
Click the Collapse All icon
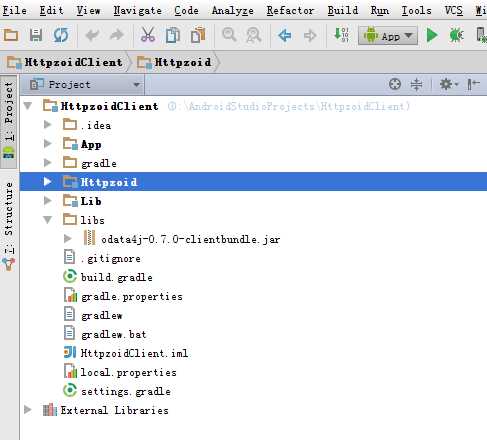(416, 84)
